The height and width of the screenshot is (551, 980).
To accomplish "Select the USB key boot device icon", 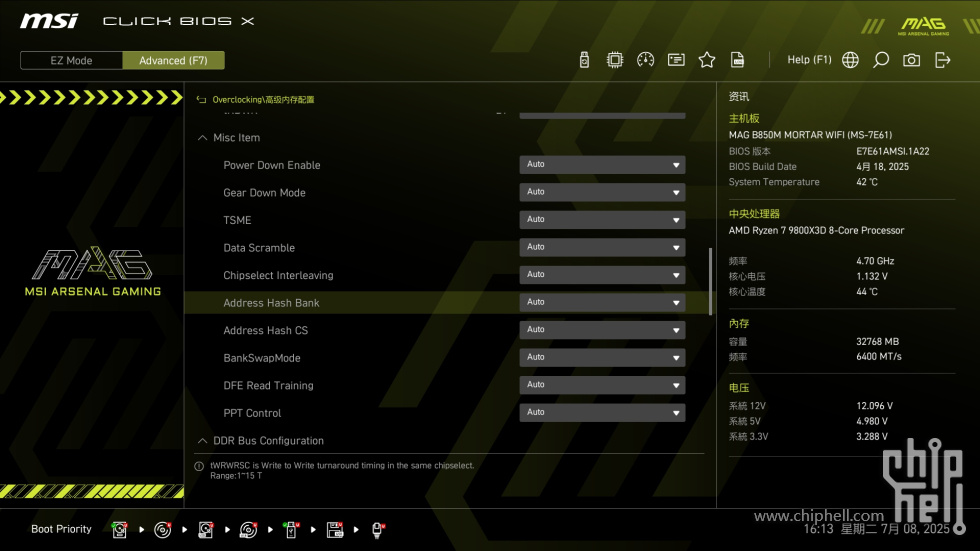I will pyautogui.click(x=291, y=530).
